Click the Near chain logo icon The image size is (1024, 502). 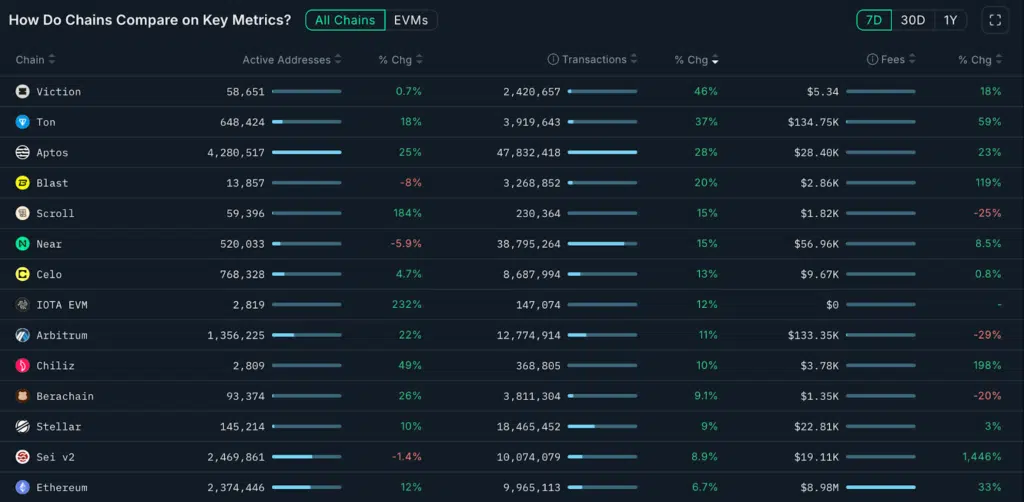[22, 244]
